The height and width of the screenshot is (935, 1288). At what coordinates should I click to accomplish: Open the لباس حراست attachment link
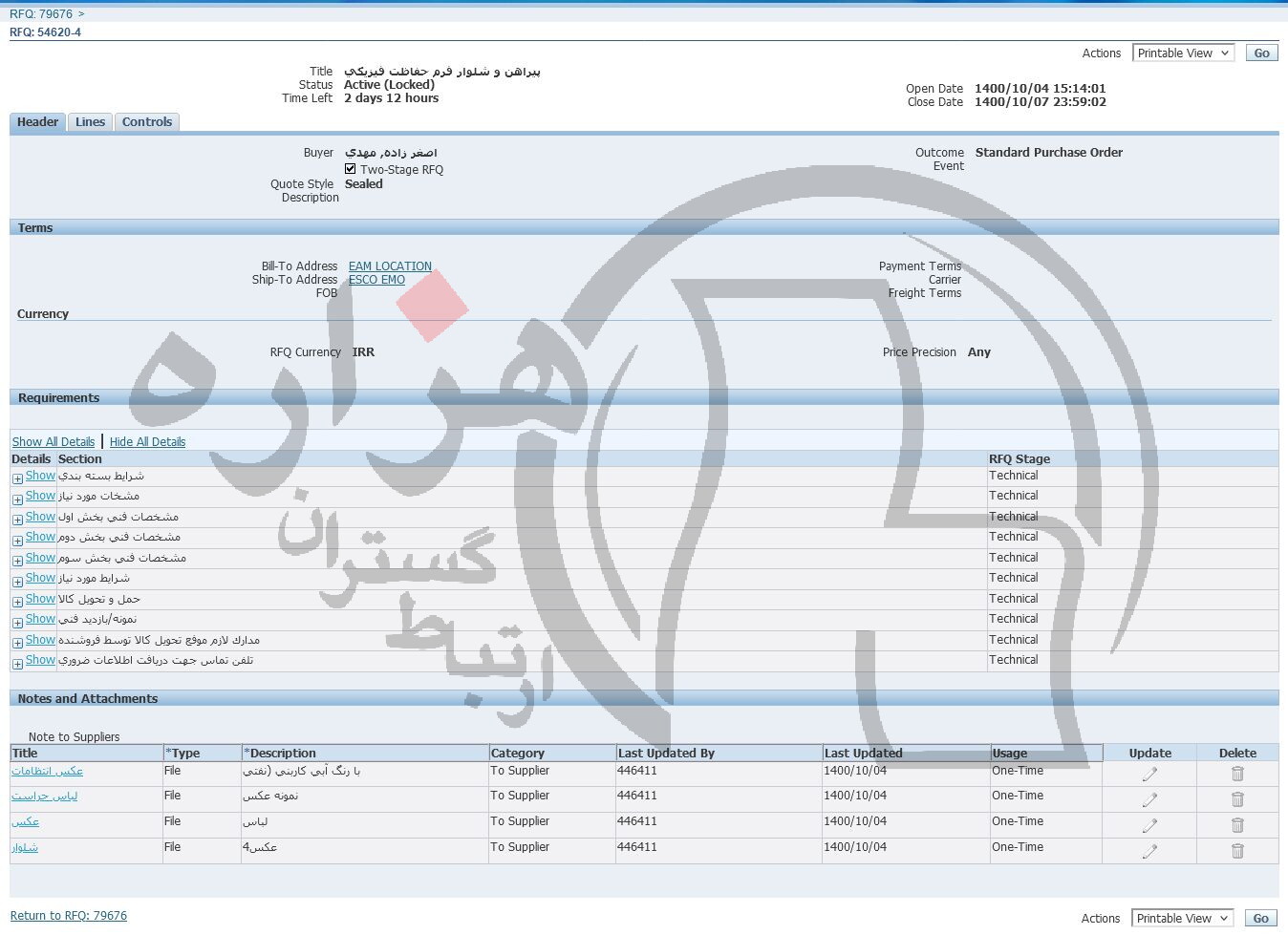44,796
